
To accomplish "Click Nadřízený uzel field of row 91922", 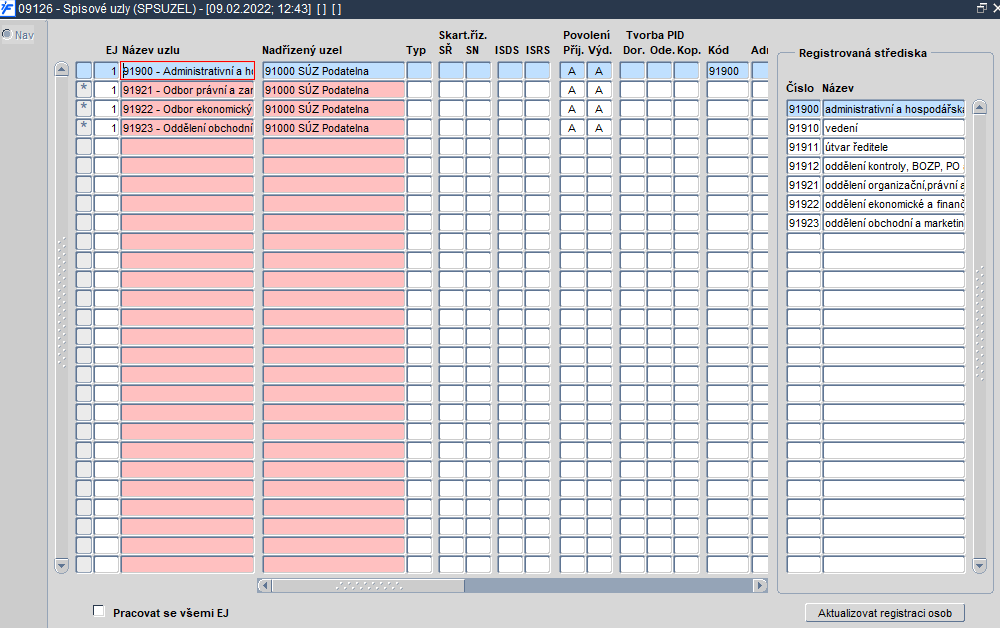I will pos(334,109).
